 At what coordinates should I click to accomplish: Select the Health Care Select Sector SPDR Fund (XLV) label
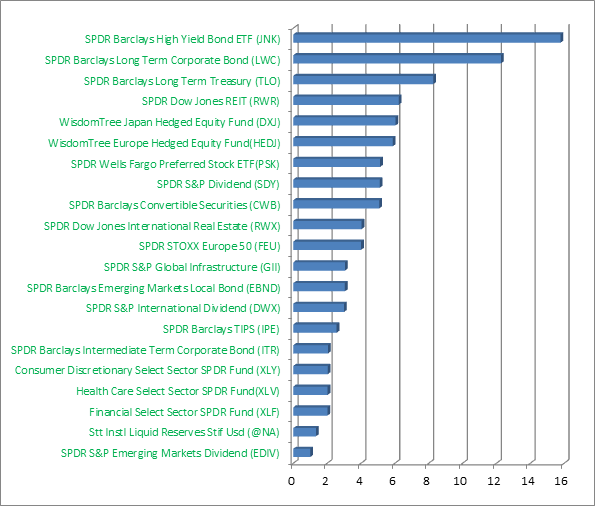(x=178, y=391)
